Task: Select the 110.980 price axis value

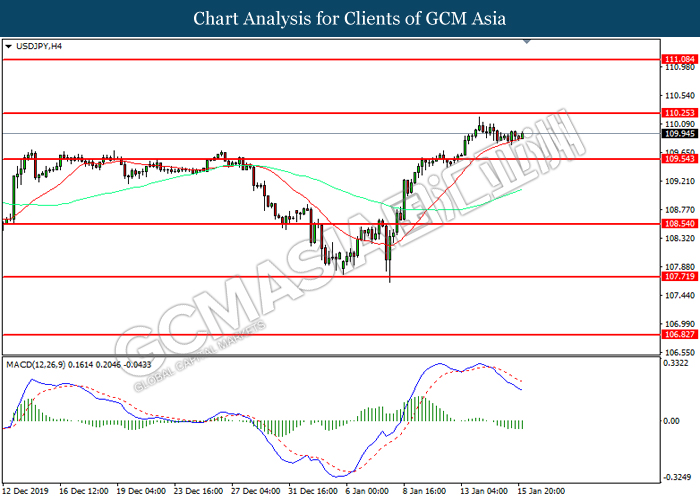Action: click(x=680, y=67)
